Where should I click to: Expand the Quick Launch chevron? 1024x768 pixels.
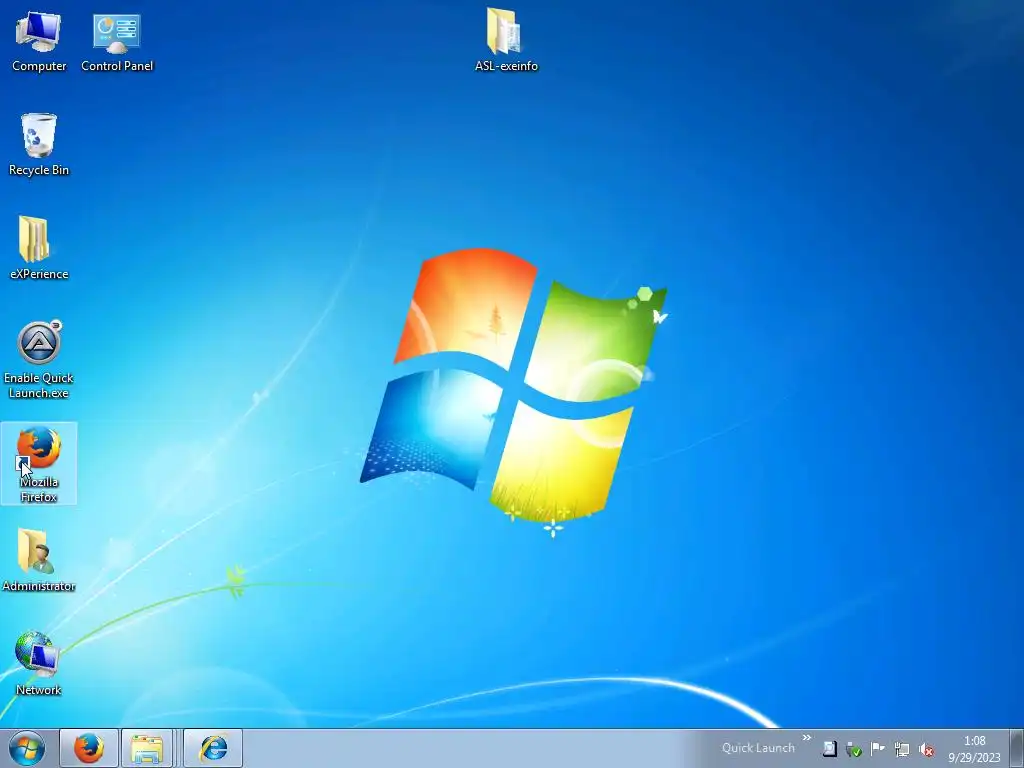[x=807, y=738]
